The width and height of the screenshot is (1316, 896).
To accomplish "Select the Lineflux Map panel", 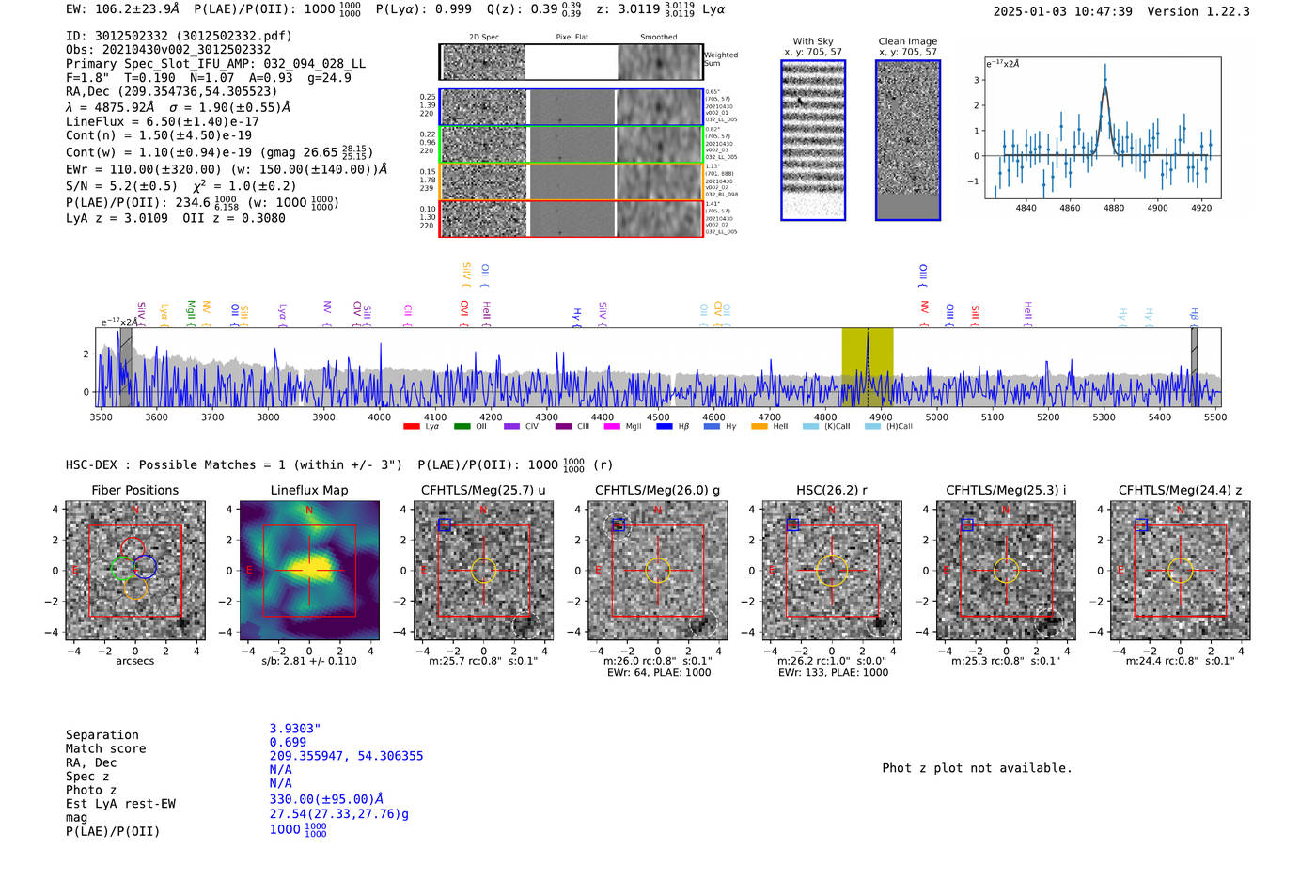I will click(309, 570).
